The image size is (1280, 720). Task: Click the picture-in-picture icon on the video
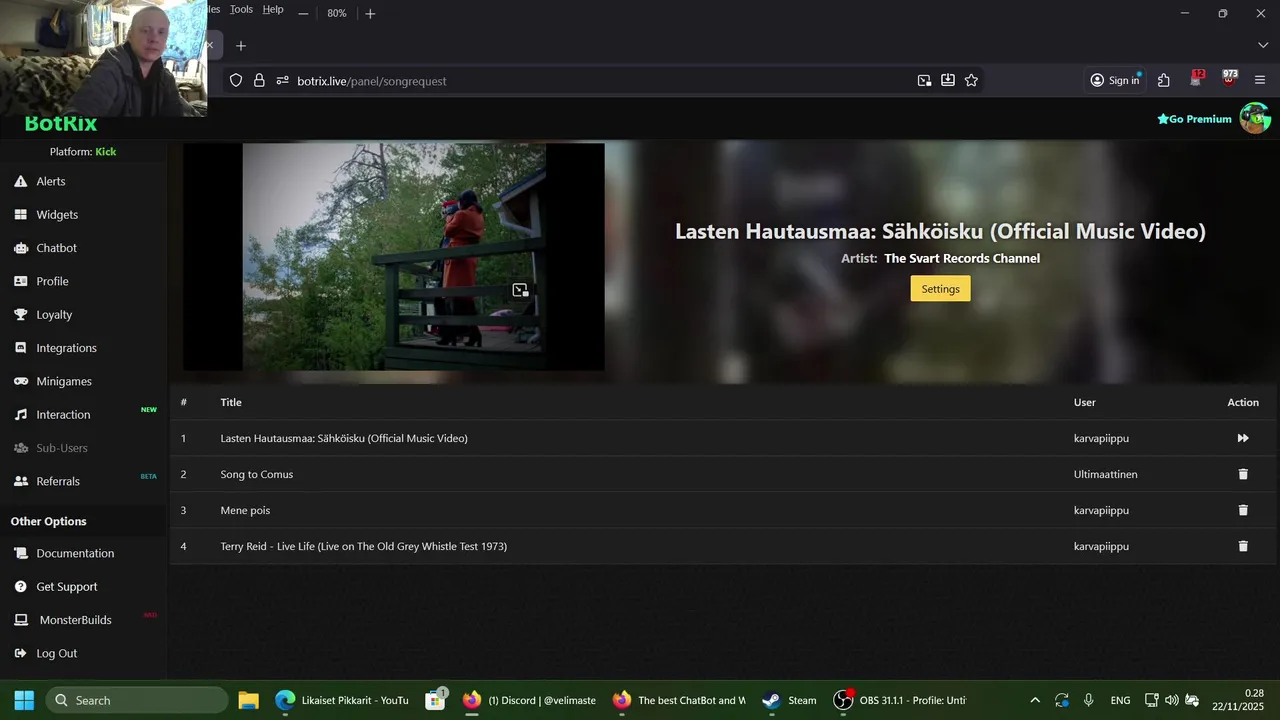pyautogui.click(x=520, y=290)
